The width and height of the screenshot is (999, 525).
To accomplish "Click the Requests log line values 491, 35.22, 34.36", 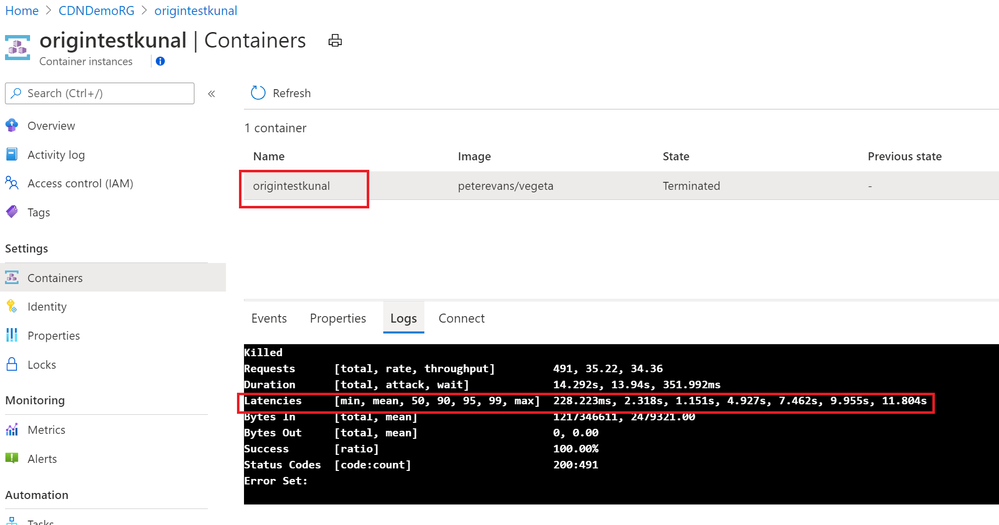I will tap(608, 369).
